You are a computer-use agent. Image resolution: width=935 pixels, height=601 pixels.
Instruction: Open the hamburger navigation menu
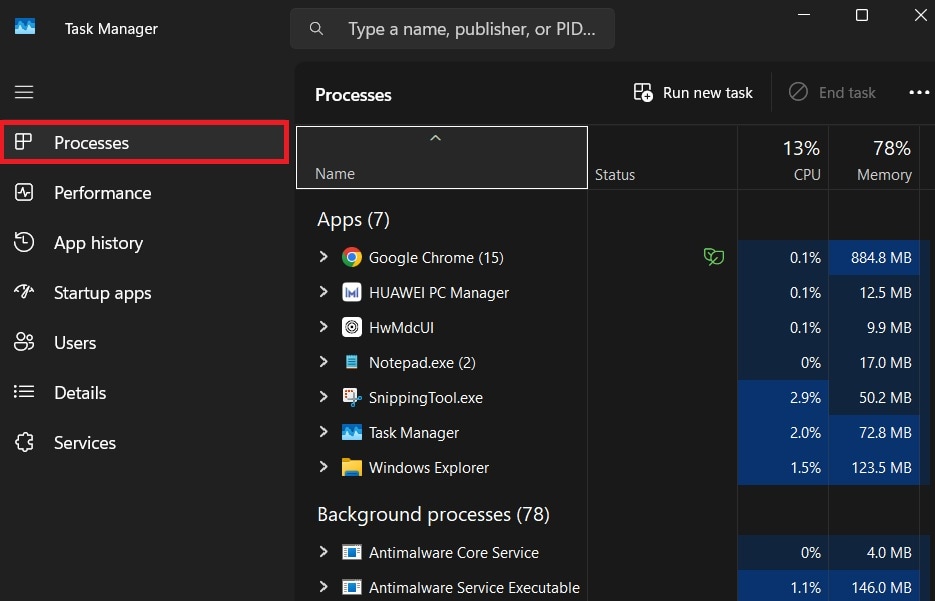pos(24,92)
